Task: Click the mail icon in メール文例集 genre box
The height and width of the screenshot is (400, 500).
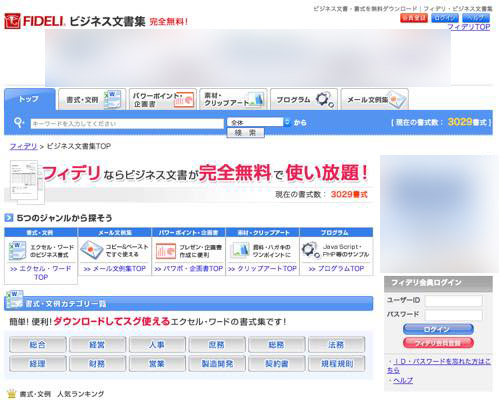Action: click(x=91, y=250)
